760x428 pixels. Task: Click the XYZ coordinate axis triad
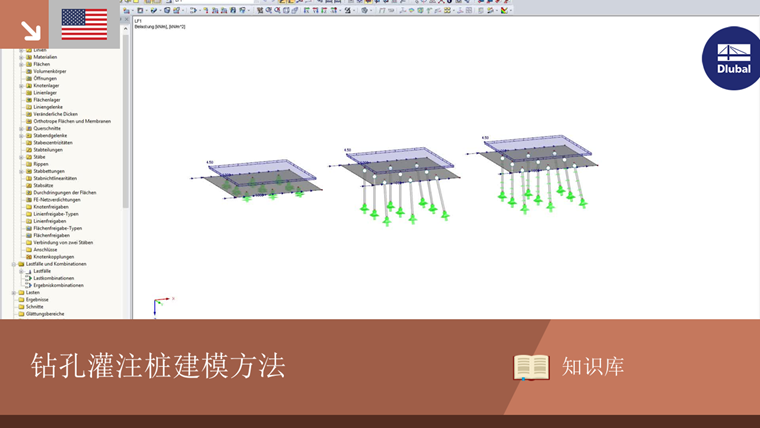[163, 307]
